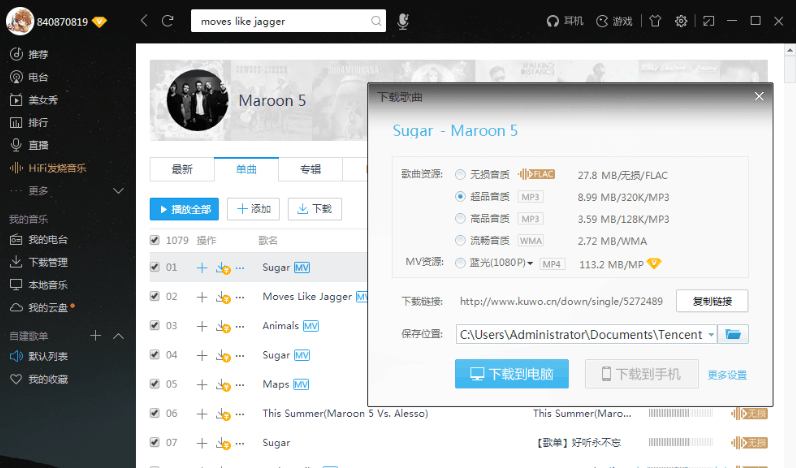Open 蓝光(1080P) resolution dropdown arrow
The height and width of the screenshot is (468, 796).
pyautogui.click(x=530, y=263)
